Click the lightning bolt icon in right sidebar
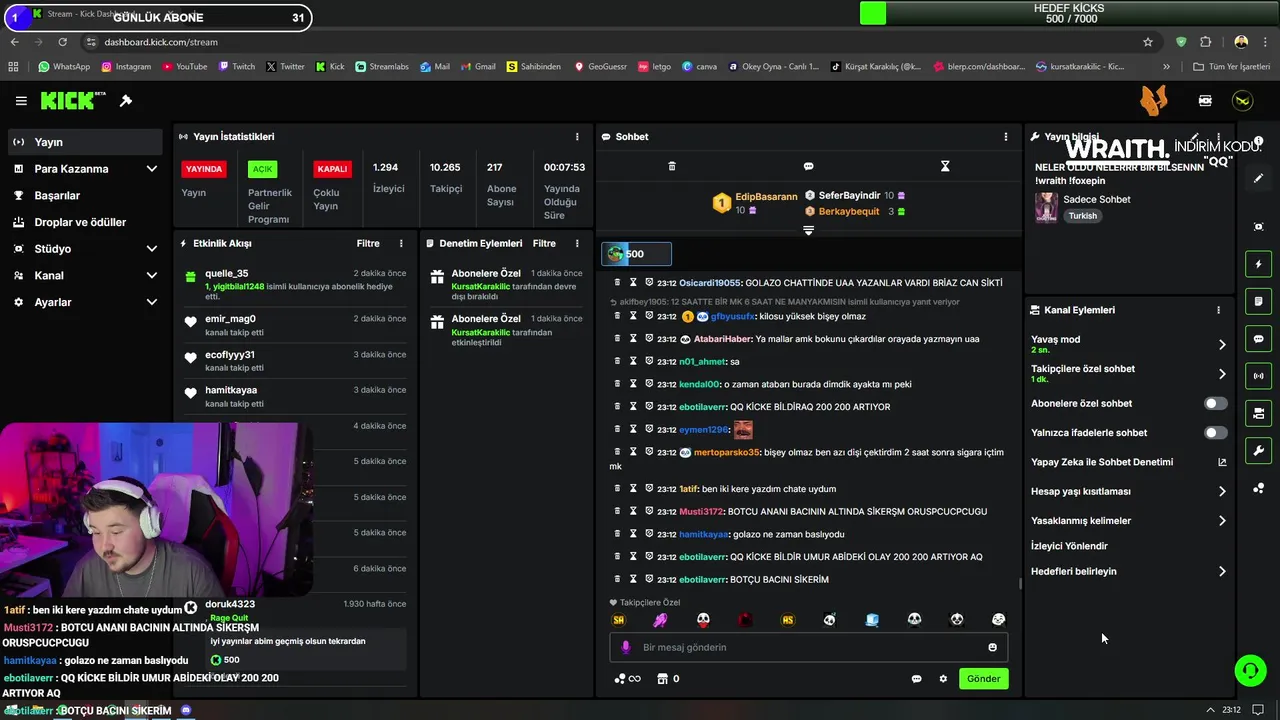The height and width of the screenshot is (720, 1280). [1258, 264]
